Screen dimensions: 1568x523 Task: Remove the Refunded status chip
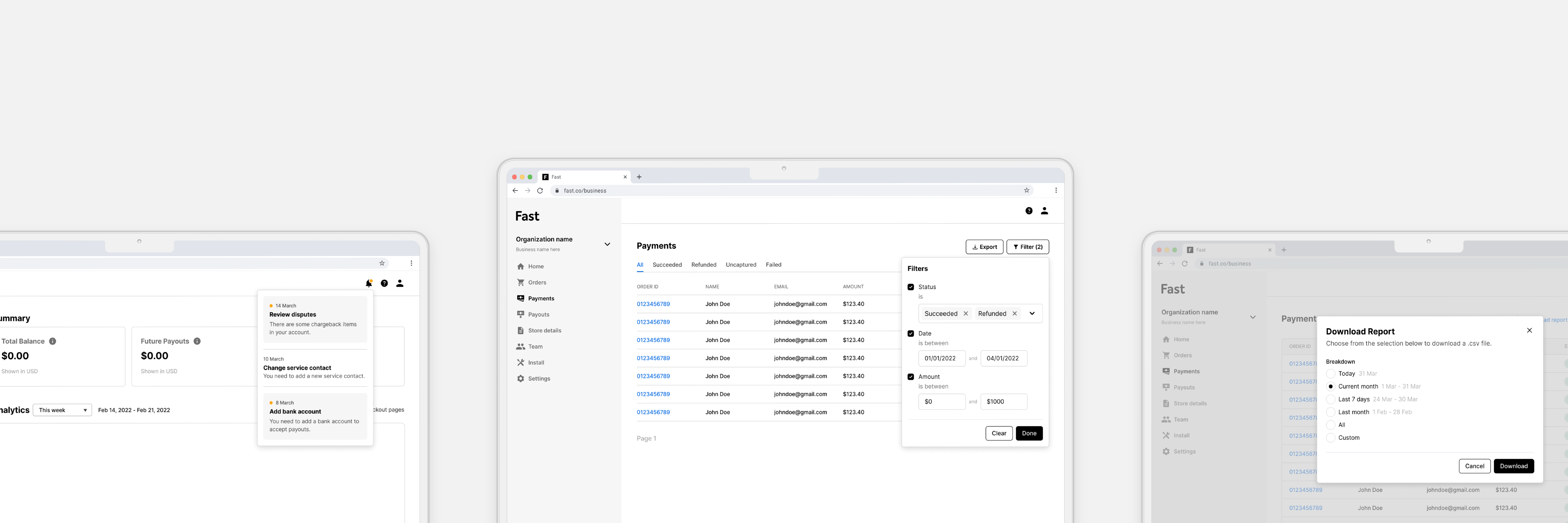click(x=1015, y=314)
